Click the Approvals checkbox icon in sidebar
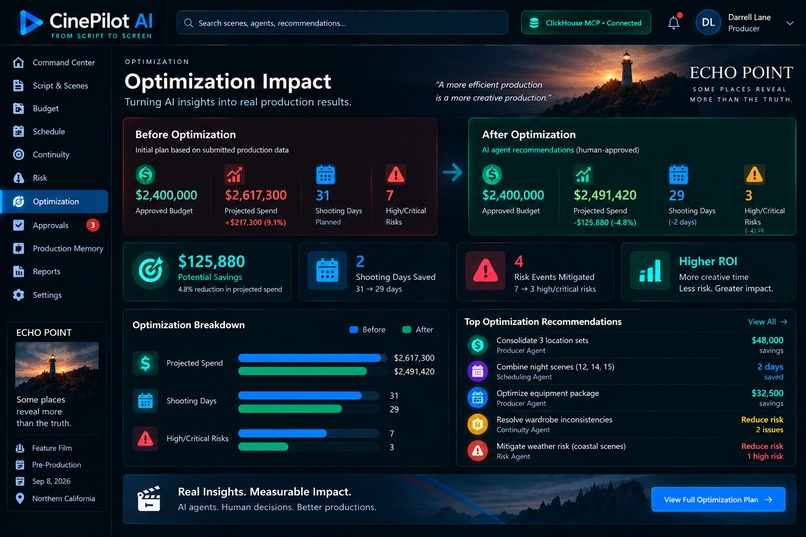 tap(19, 225)
